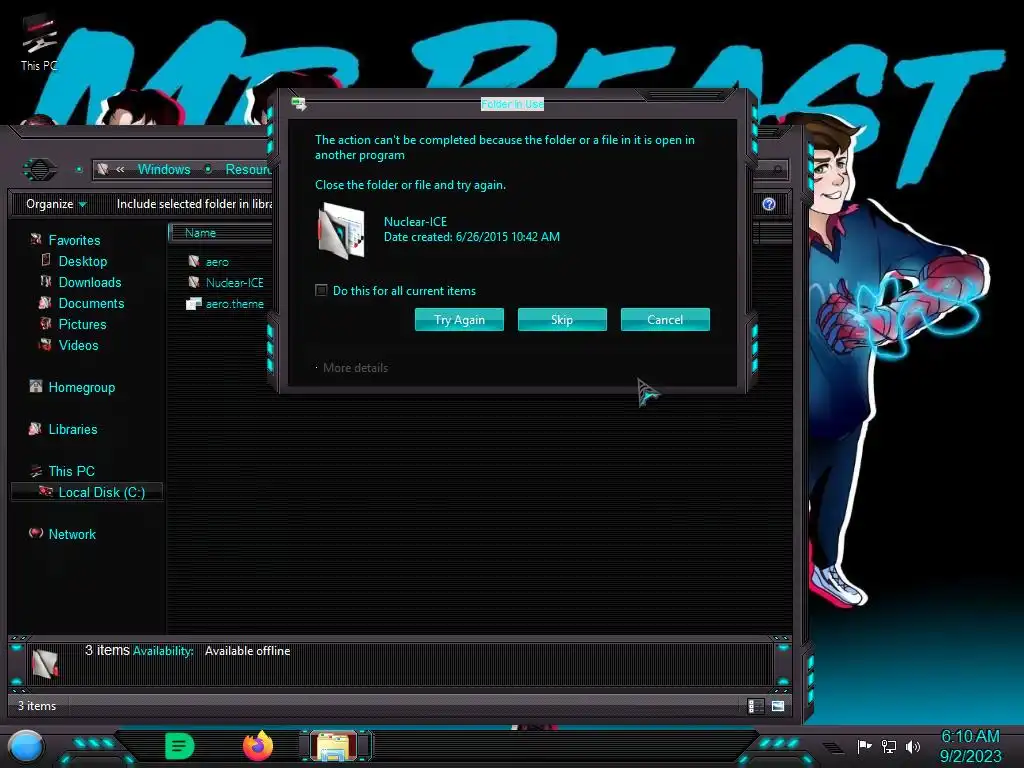Image resolution: width=1024 pixels, height=768 pixels.
Task: Click the dialog title bar transfer icon
Action: tap(298, 103)
